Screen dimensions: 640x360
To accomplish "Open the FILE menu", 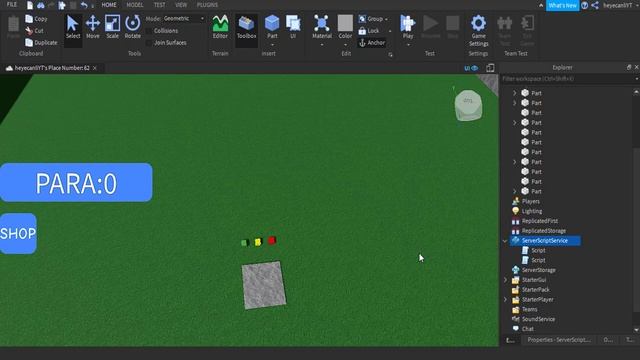I will point(12,5).
